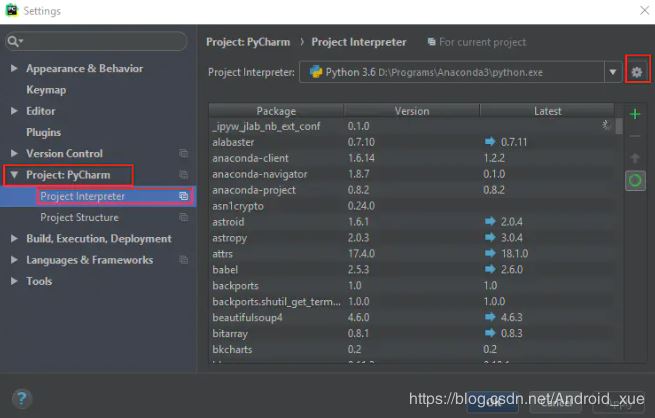The height and width of the screenshot is (418, 655).
Task: Click the help question mark icon
Action: point(22,398)
